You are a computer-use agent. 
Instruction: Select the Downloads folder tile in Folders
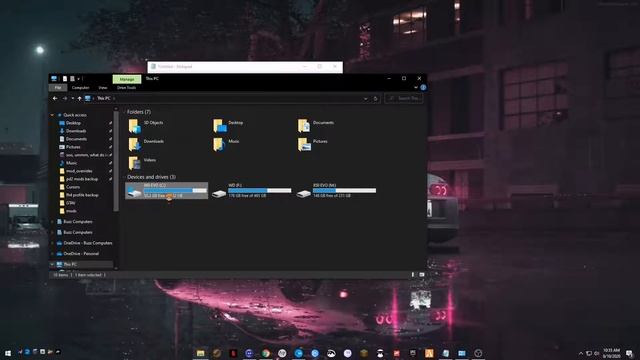(x=146, y=144)
